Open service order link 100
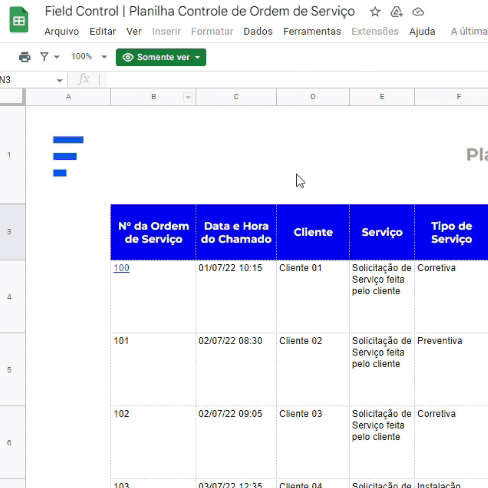Screen dimensions: 488x488 coord(121,268)
